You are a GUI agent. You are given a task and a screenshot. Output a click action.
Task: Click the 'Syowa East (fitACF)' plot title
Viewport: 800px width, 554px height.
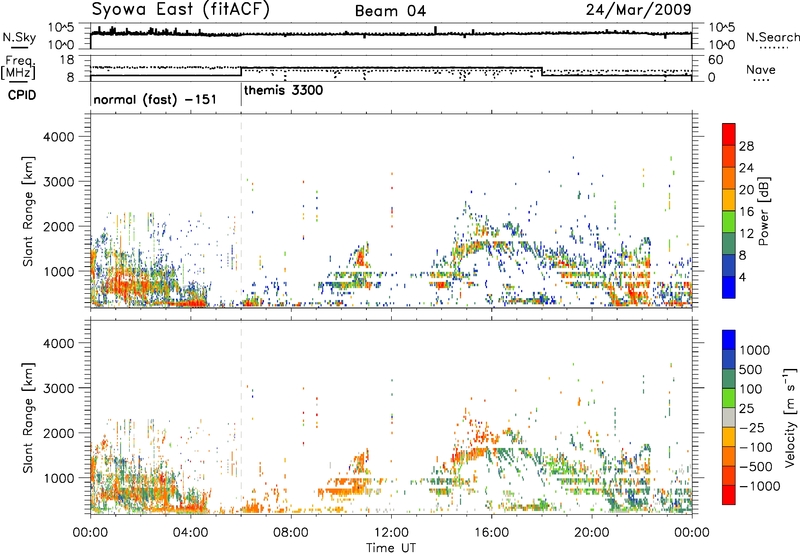(180, 9)
